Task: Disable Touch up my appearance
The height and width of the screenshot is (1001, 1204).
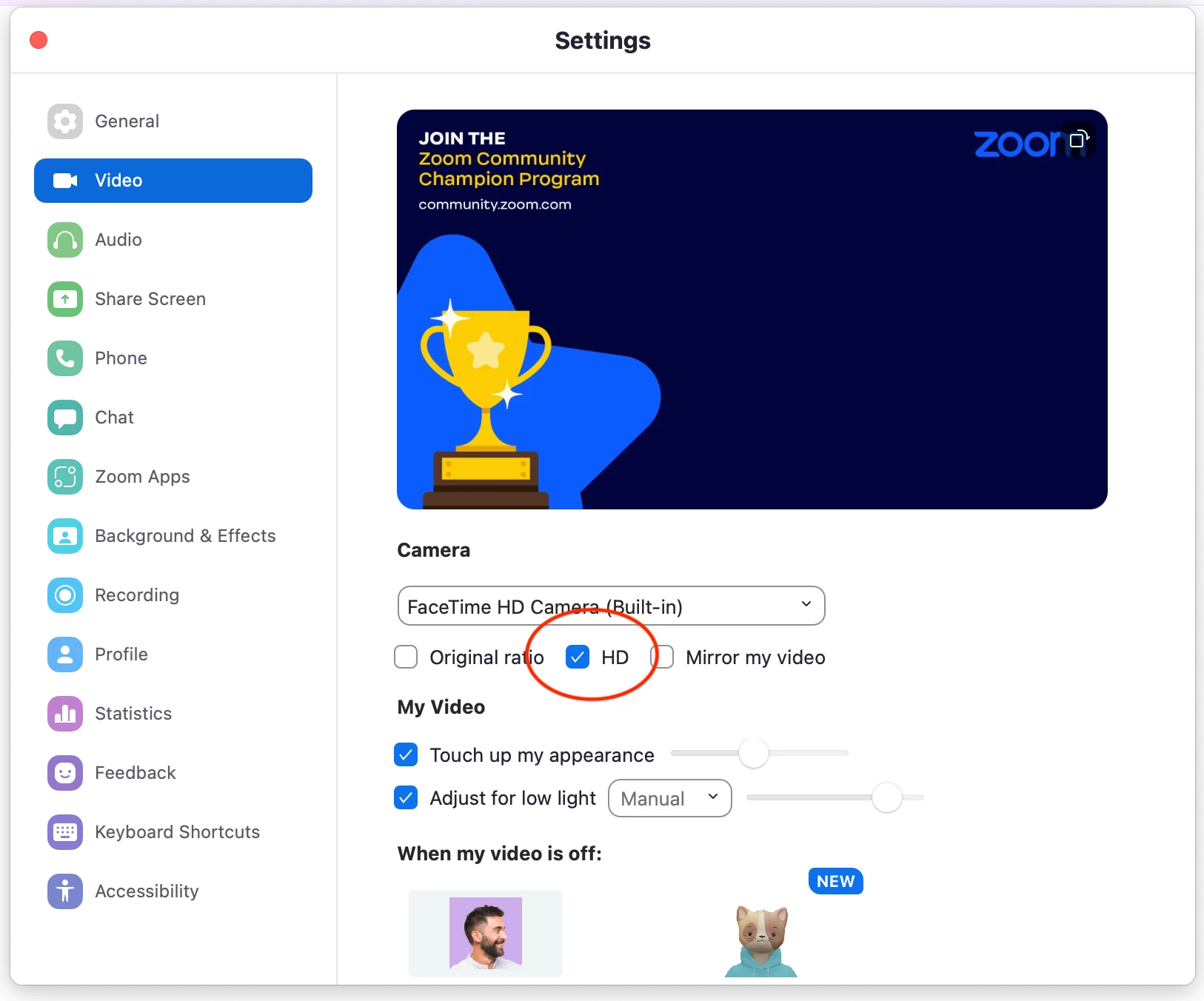Action: tap(406, 754)
